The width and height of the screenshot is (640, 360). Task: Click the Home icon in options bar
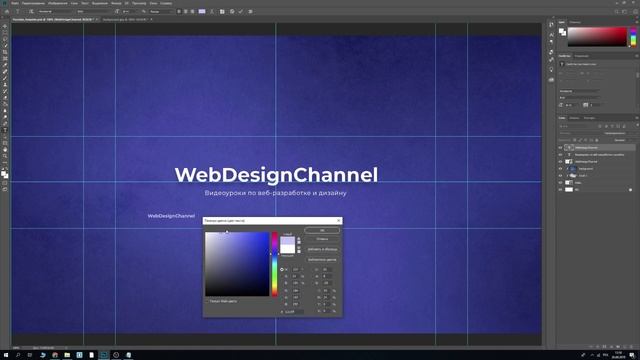click(7, 11)
